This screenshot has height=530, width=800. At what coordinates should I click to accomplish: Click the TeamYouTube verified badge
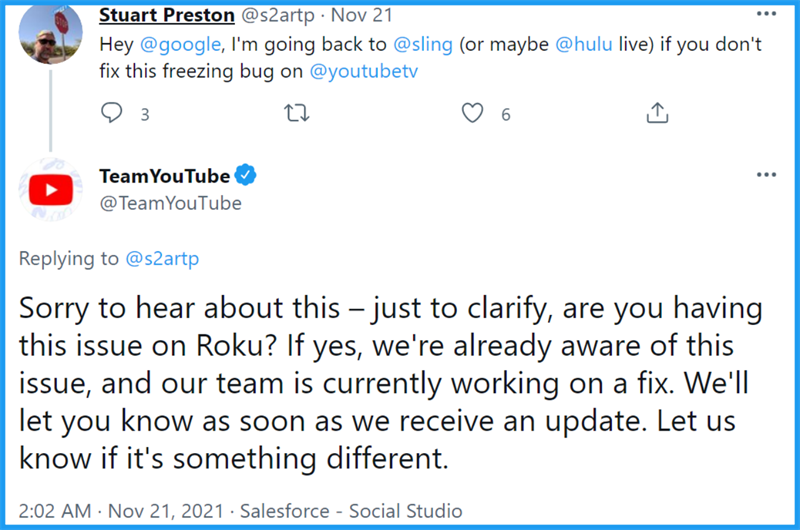tap(246, 176)
